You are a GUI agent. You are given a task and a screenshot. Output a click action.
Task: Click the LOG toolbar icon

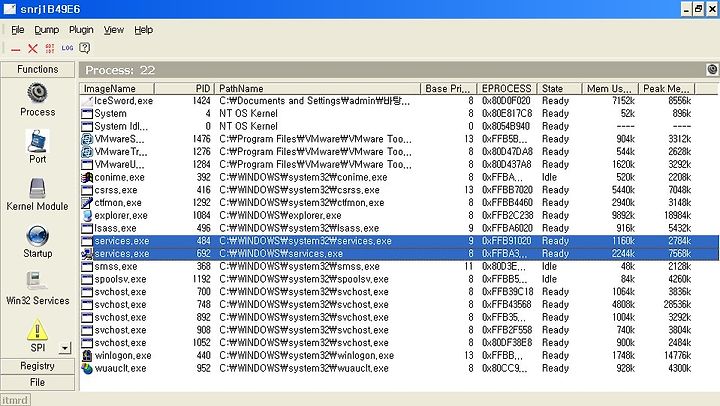click(x=68, y=48)
